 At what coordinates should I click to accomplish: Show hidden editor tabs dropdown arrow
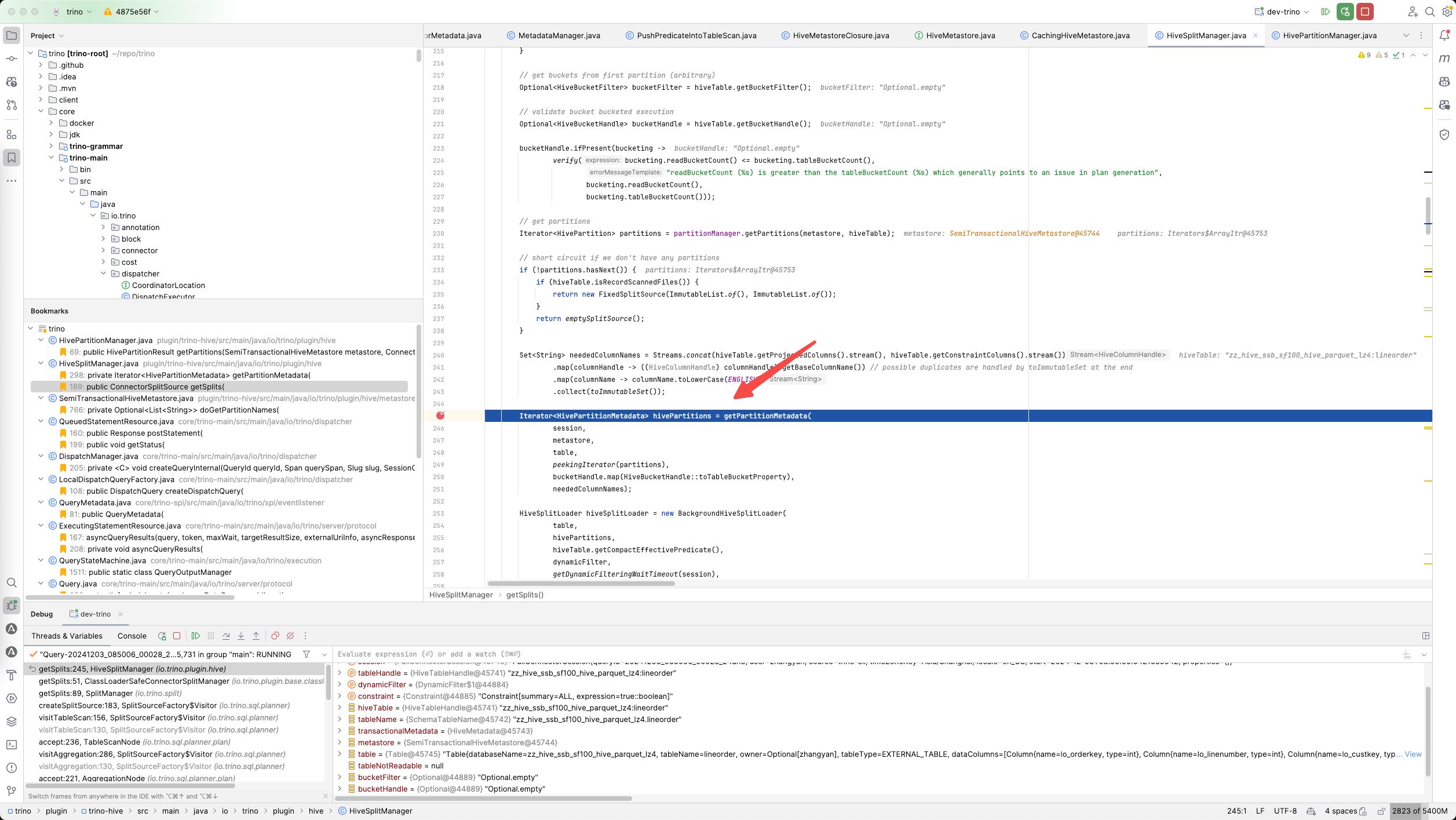(1406, 35)
